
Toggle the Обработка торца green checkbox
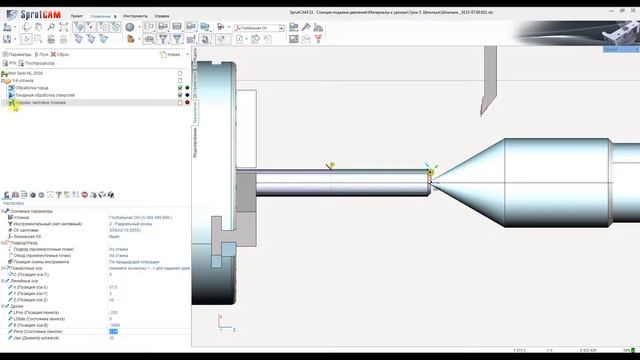click(180, 88)
